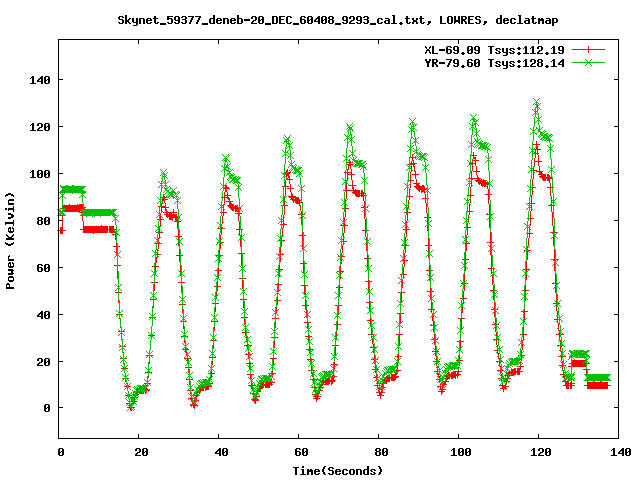
Task: Click the x-axis tick label 80
Action: (x=381, y=452)
